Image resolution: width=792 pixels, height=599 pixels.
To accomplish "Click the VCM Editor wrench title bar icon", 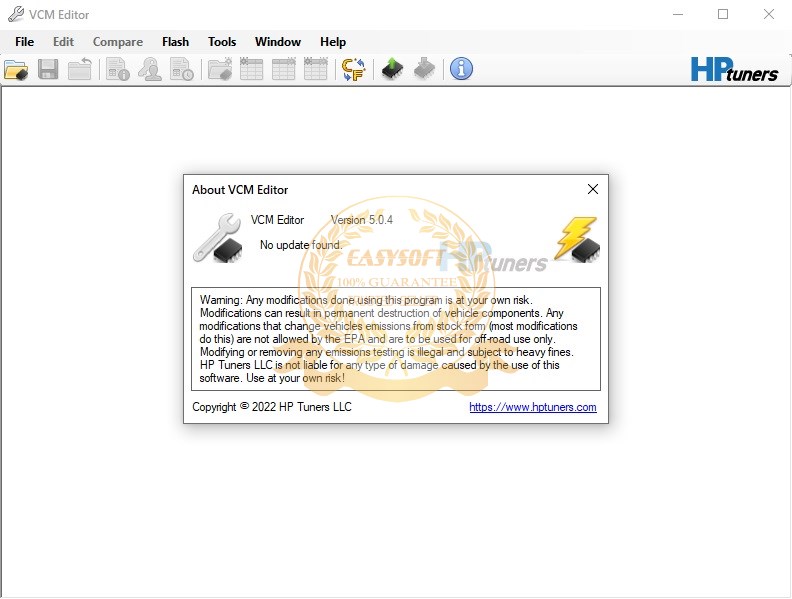I will (16, 14).
